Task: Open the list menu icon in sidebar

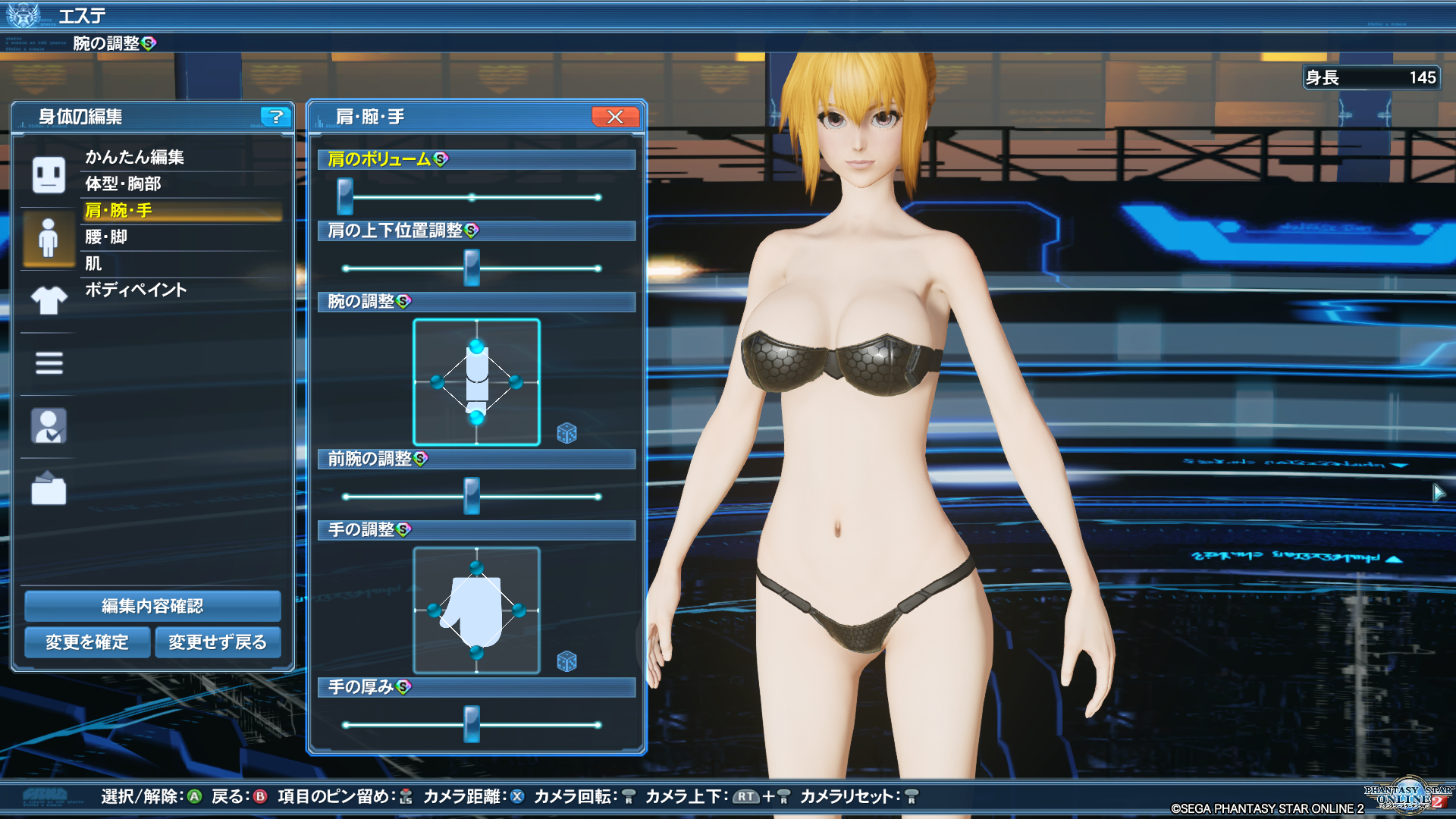Action: 49,363
